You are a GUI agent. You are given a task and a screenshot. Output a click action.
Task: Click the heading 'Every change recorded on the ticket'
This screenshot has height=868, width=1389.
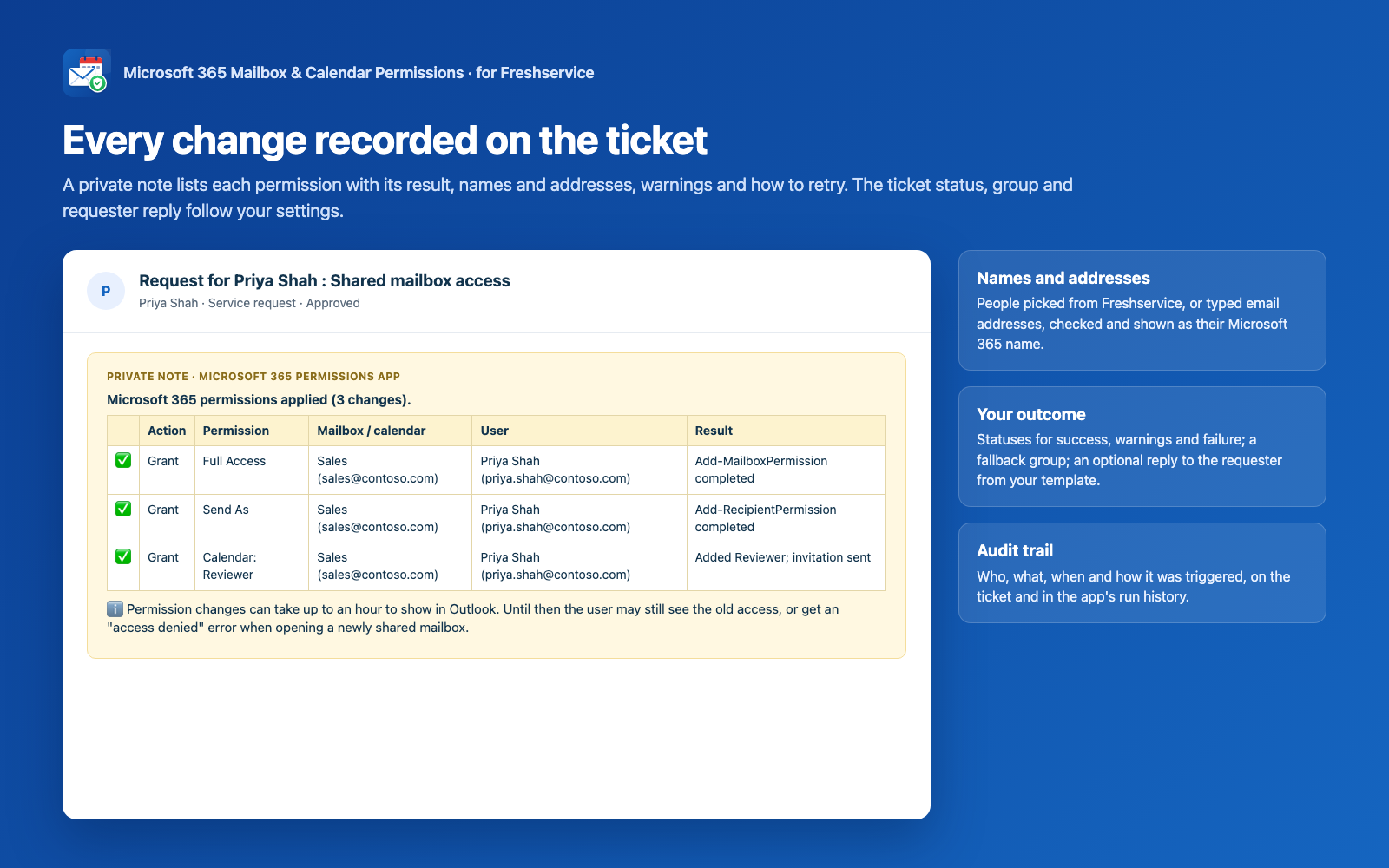click(x=385, y=140)
